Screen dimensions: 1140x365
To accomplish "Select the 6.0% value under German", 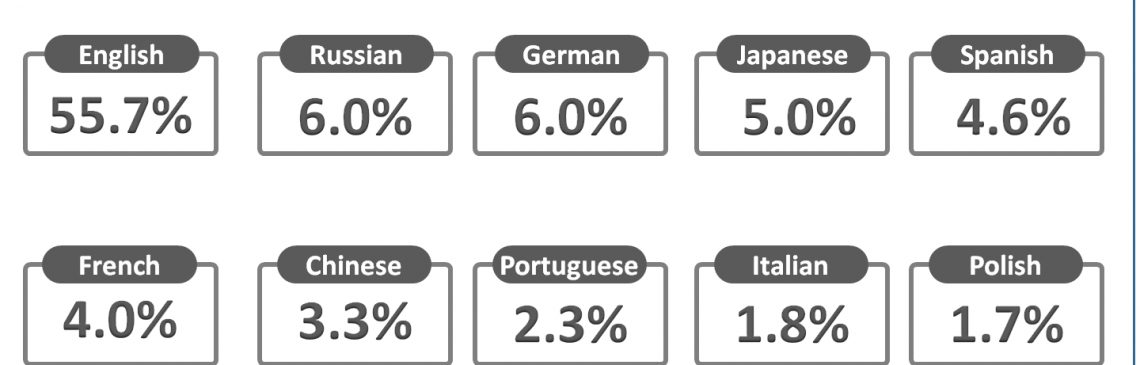I will point(570,117).
